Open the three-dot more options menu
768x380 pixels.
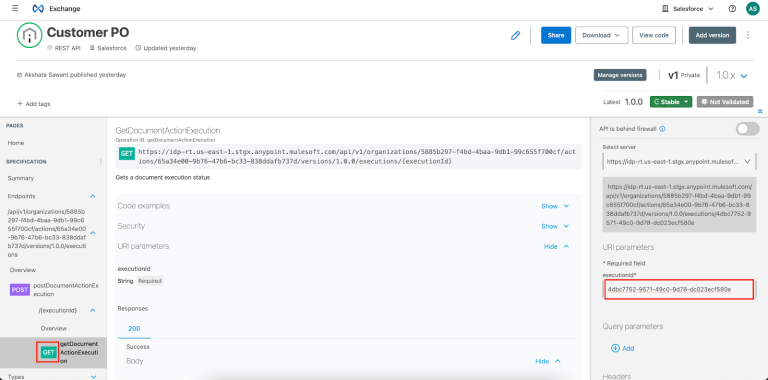coord(748,35)
